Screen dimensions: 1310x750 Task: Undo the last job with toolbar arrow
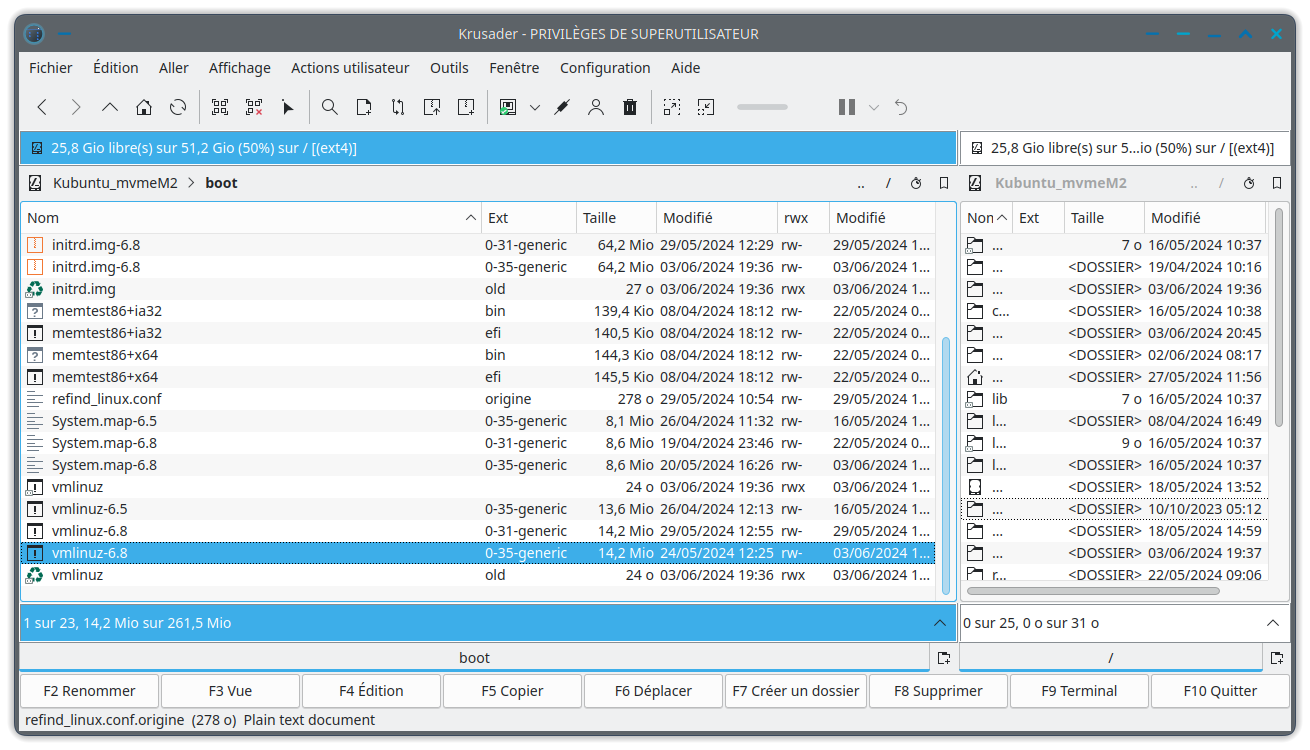[901, 107]
